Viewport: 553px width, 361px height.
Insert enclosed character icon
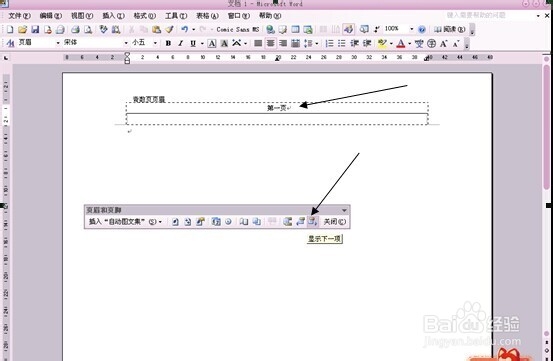(431, 43)
